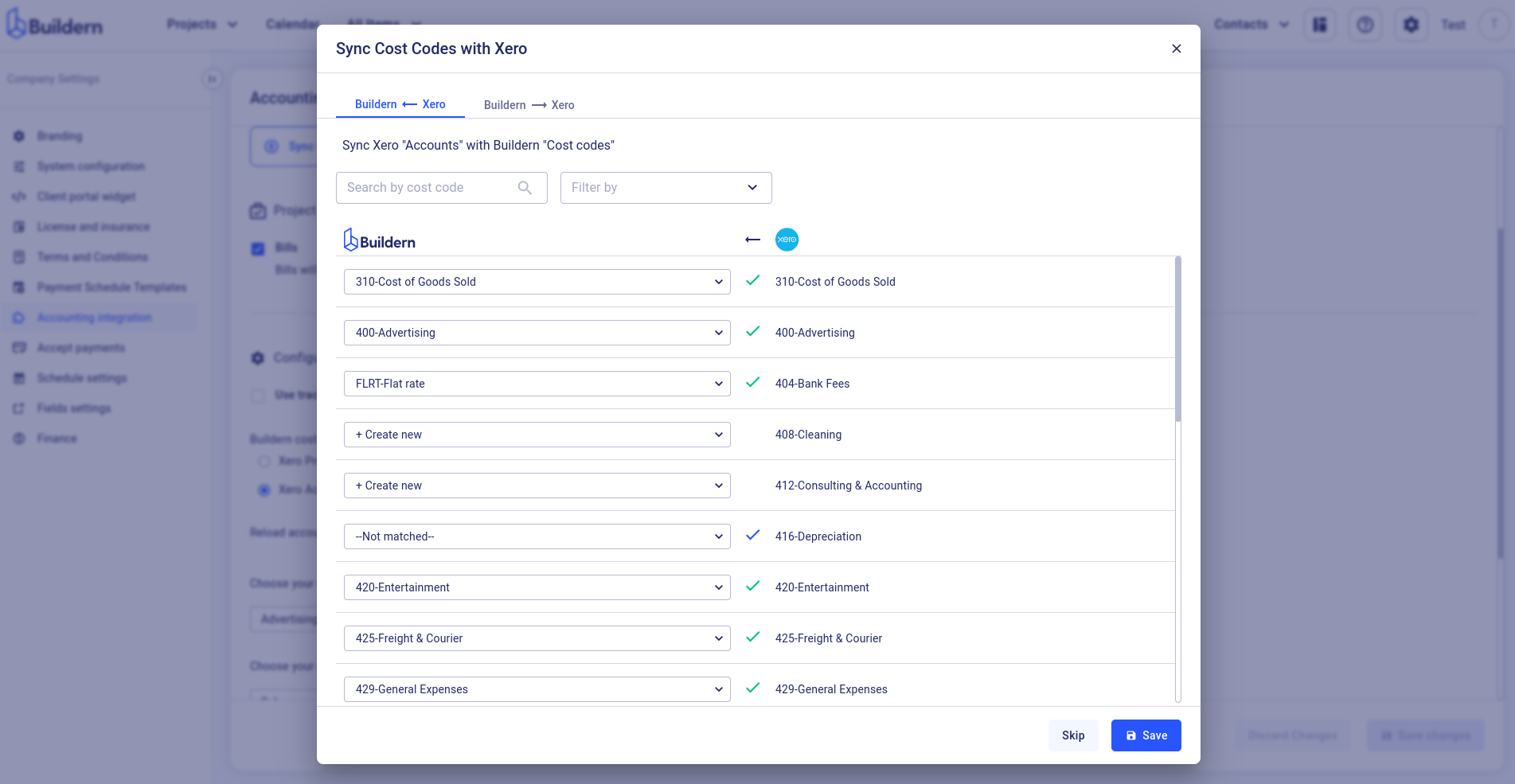Click green checkmark for 310-Cost of Goods Sold
1515x784 pixels.
tap(752, 280)
